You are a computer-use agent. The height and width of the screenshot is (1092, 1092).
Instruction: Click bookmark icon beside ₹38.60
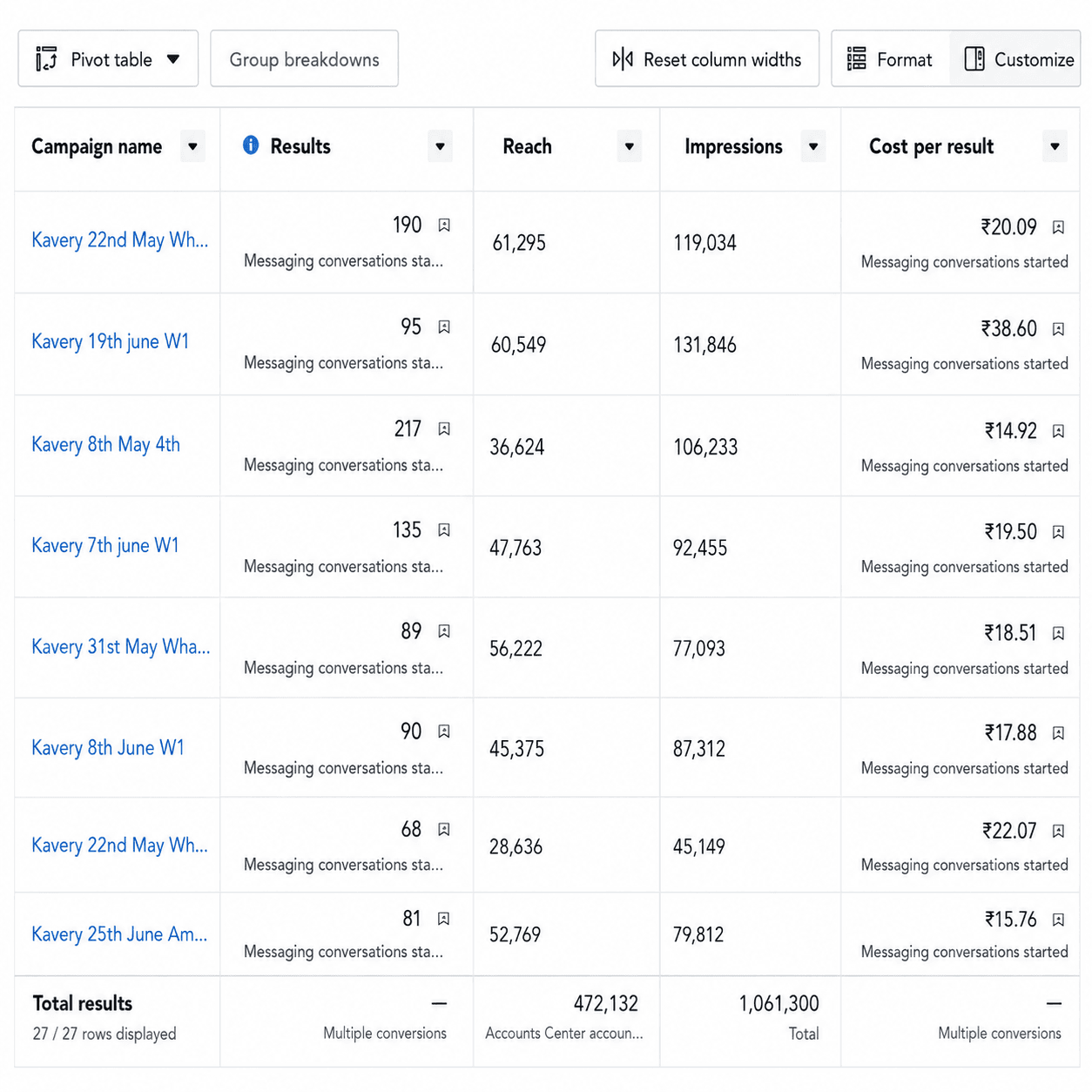1058,329
